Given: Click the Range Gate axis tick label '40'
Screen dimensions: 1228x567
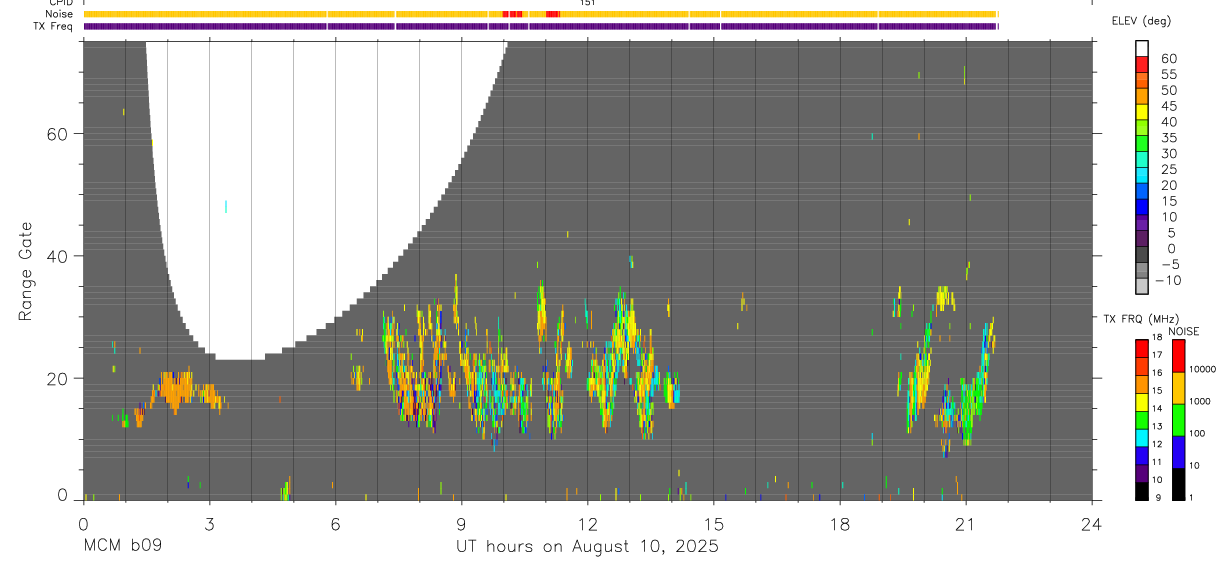Looking at the screenshot, I should tap(59, 256).
